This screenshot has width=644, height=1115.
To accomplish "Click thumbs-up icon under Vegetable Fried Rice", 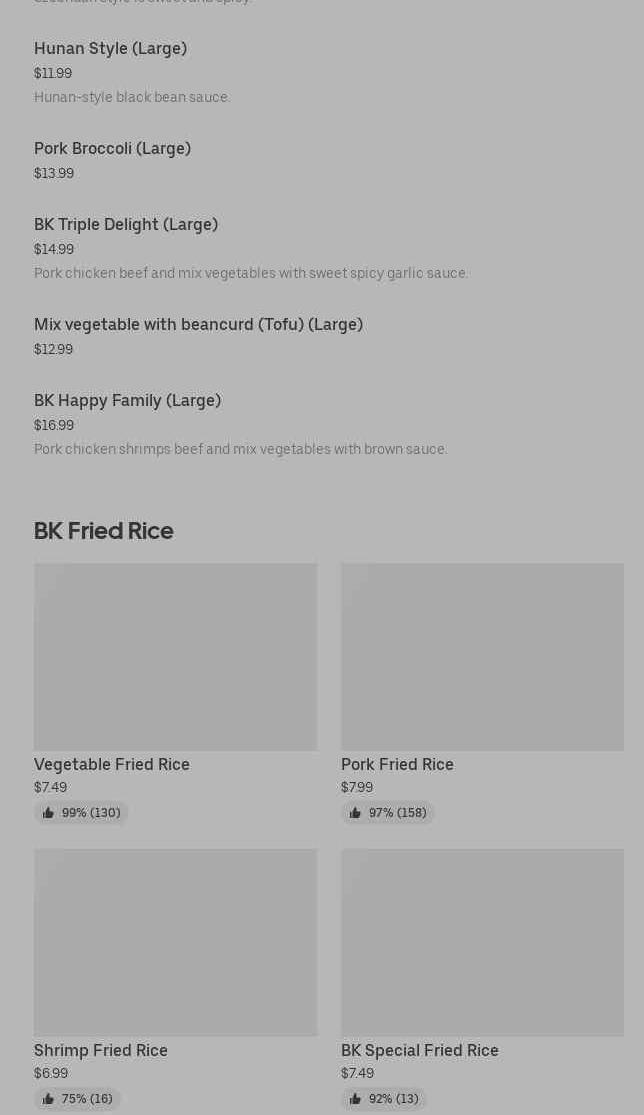I will (48, 813).
